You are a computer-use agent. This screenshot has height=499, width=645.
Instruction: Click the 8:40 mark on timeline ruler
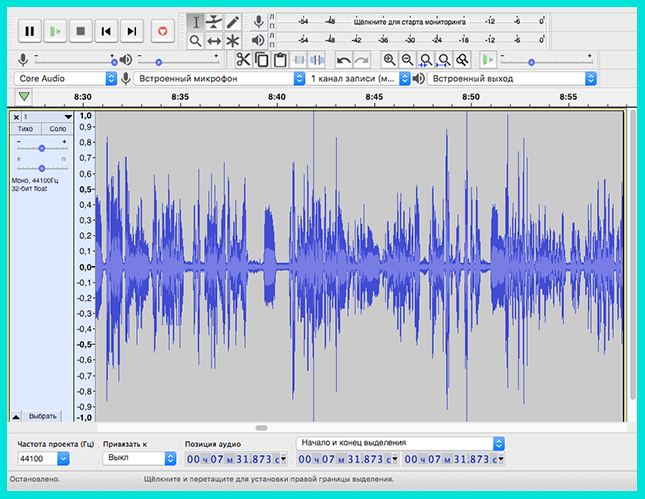pos(277,97)
